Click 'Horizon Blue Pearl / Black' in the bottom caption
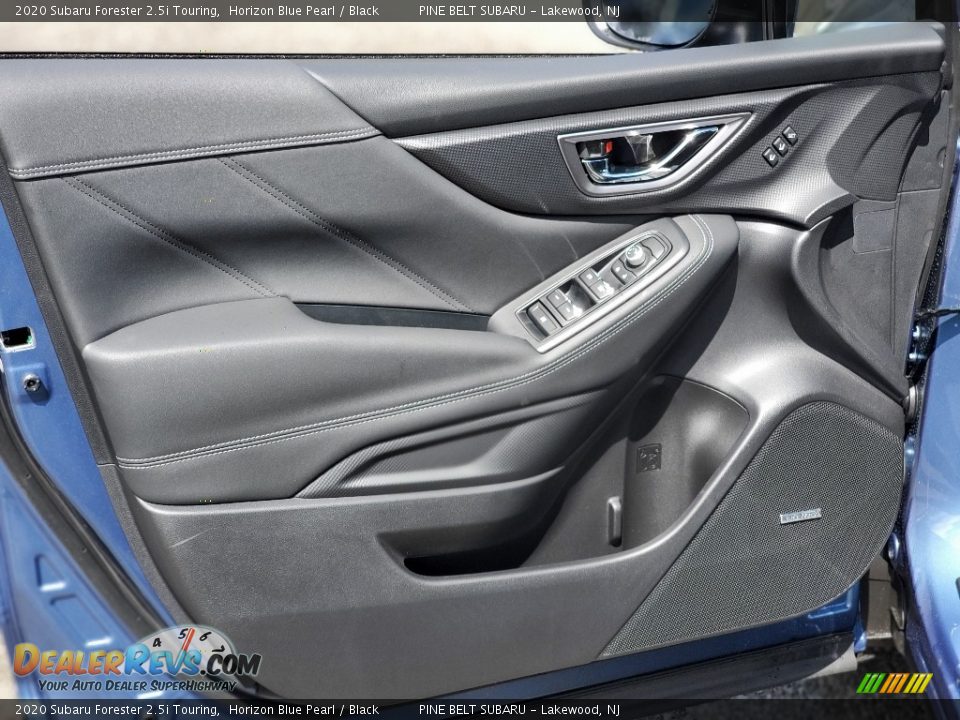Viewport: 960px width, 720px height. [x=303, y=710]
